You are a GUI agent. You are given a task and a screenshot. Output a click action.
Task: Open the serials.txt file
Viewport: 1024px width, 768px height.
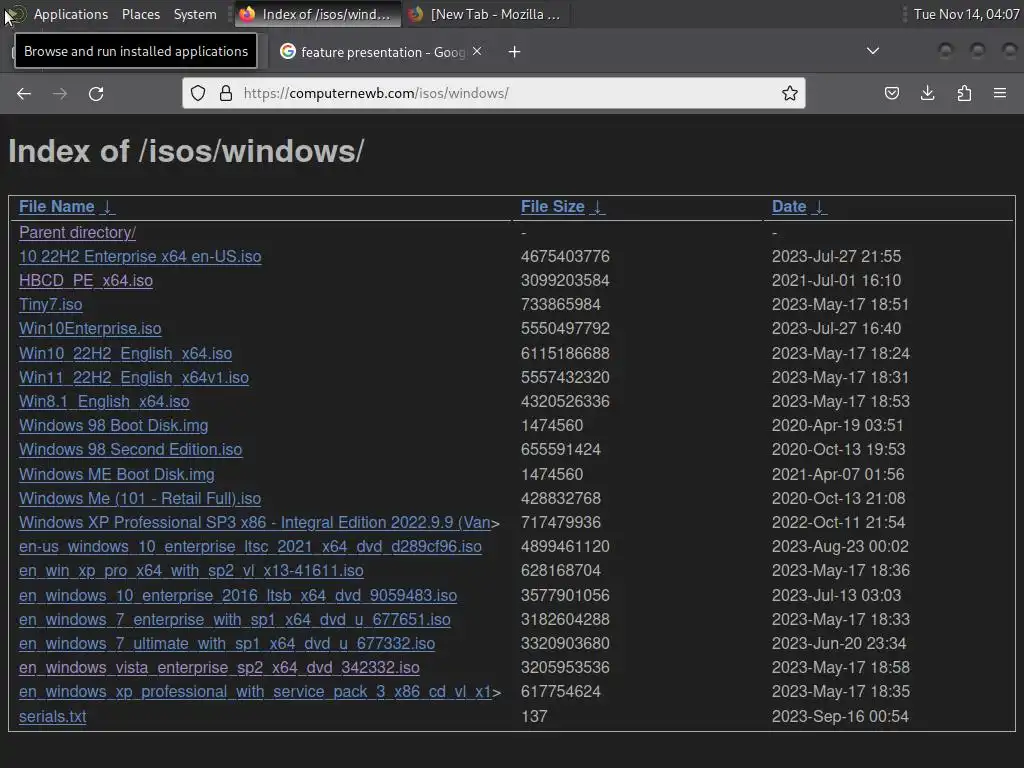click(52, 716)
